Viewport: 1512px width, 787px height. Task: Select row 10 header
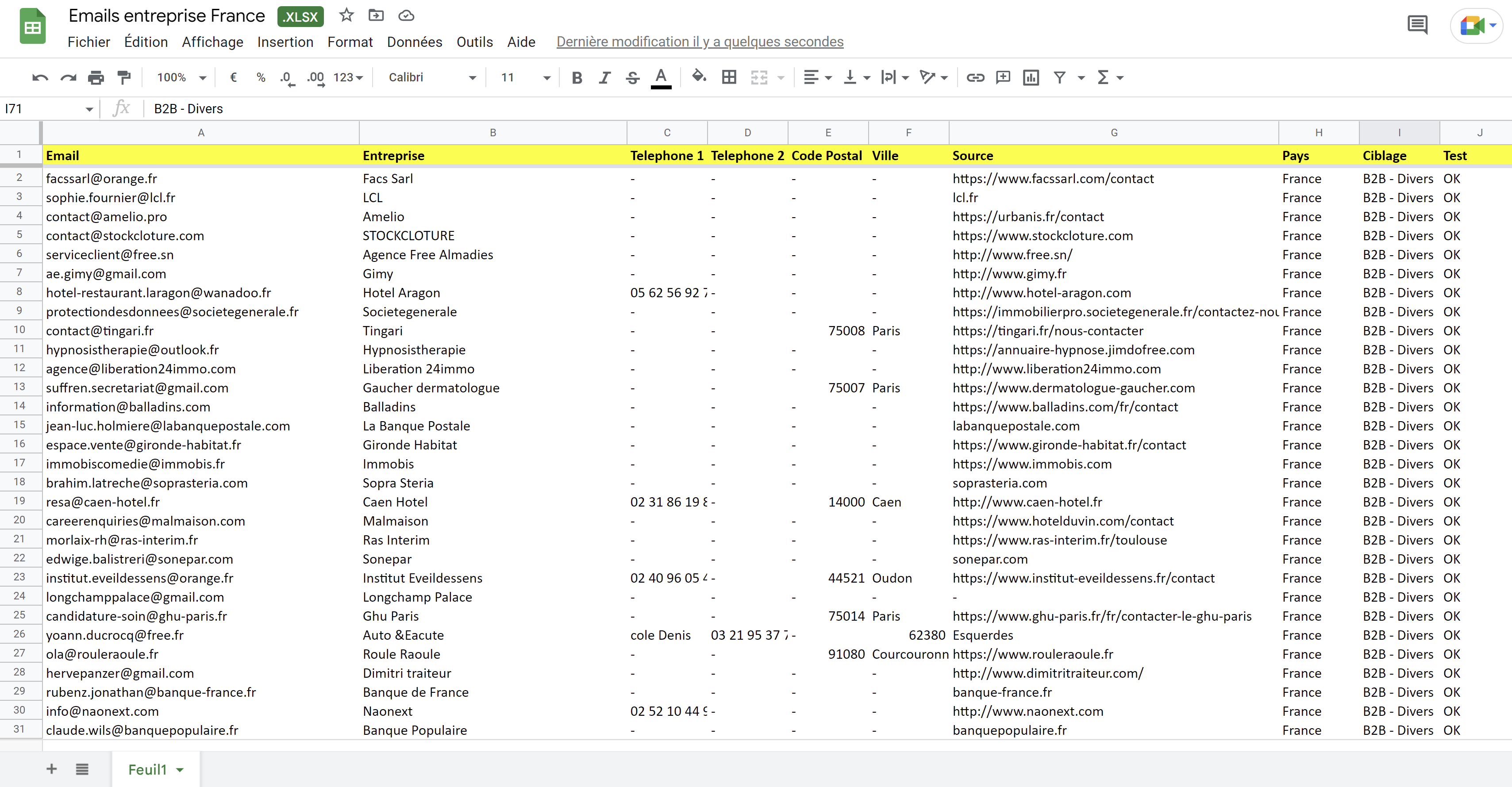click(x=19, y=330)
